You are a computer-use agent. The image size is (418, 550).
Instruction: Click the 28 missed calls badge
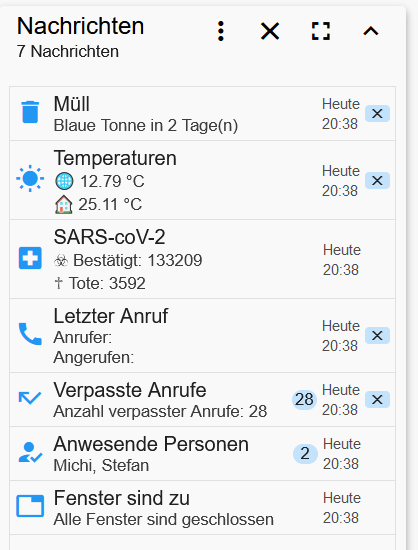304,400
